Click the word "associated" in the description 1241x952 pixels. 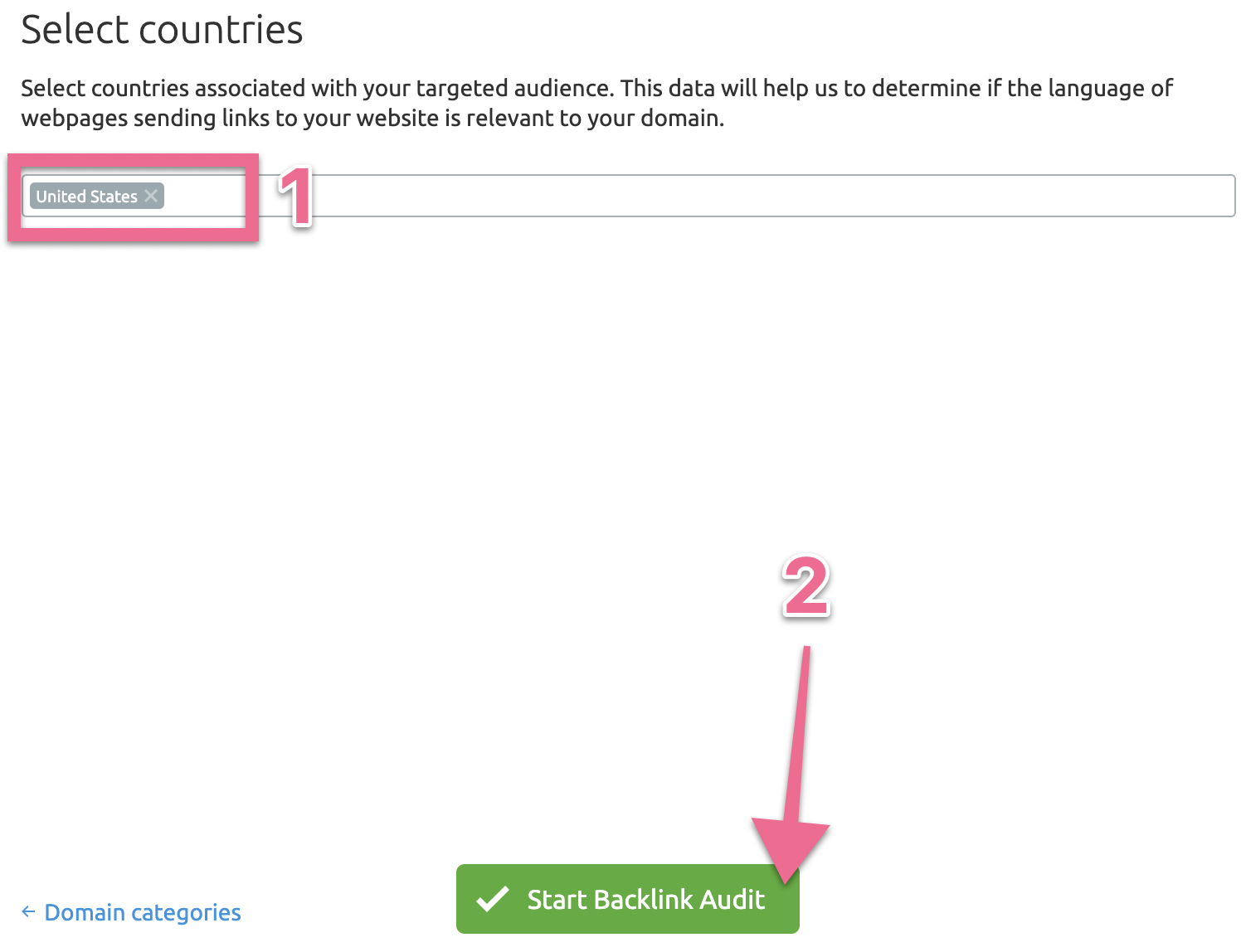(250, 88)
